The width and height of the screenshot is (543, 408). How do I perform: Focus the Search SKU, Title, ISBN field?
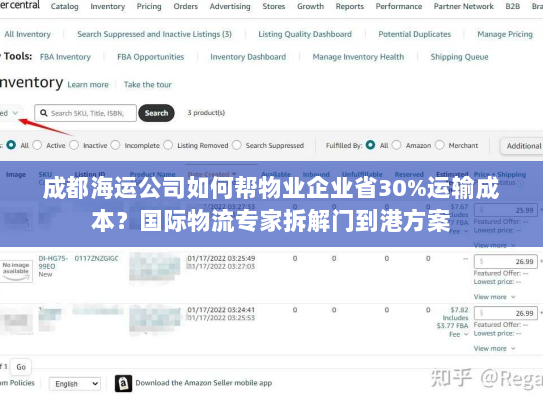pos(86,113)
